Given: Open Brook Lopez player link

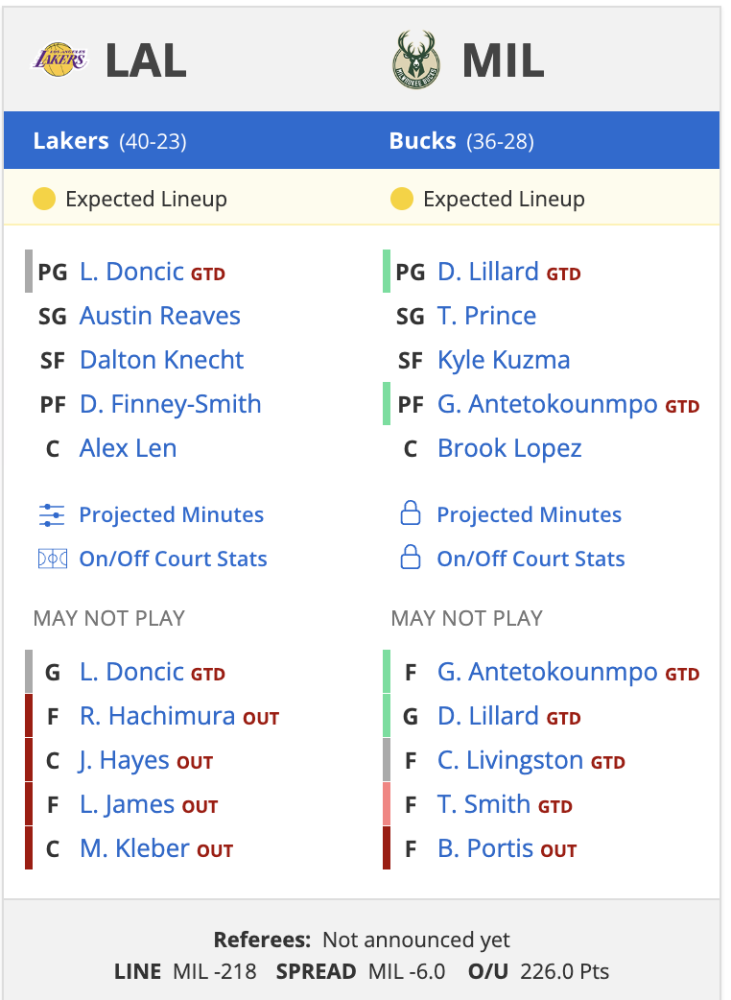Looking at the screenshot, I should click(x=510, y=448).
